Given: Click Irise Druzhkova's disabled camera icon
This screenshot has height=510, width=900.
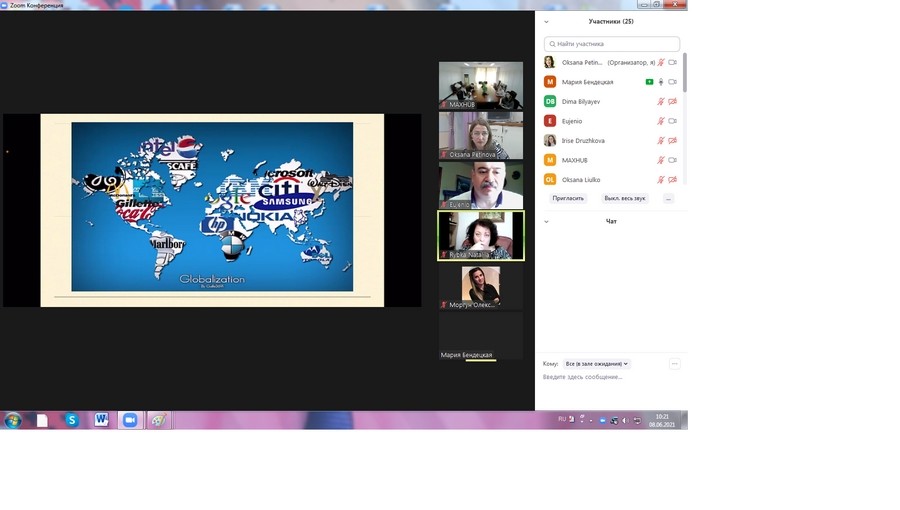Looking at the screenshot, I should (672, 141).
